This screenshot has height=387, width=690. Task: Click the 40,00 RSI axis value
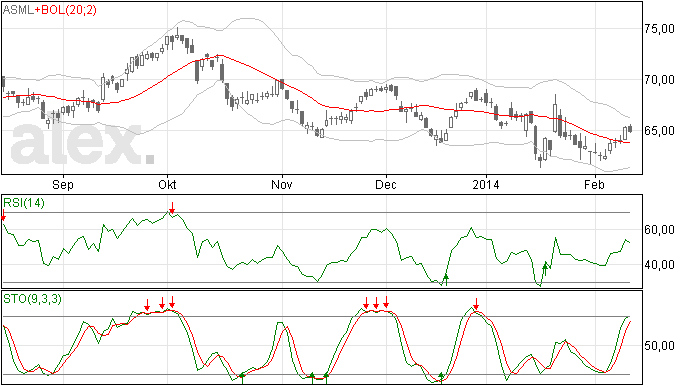tap(660, 265)
